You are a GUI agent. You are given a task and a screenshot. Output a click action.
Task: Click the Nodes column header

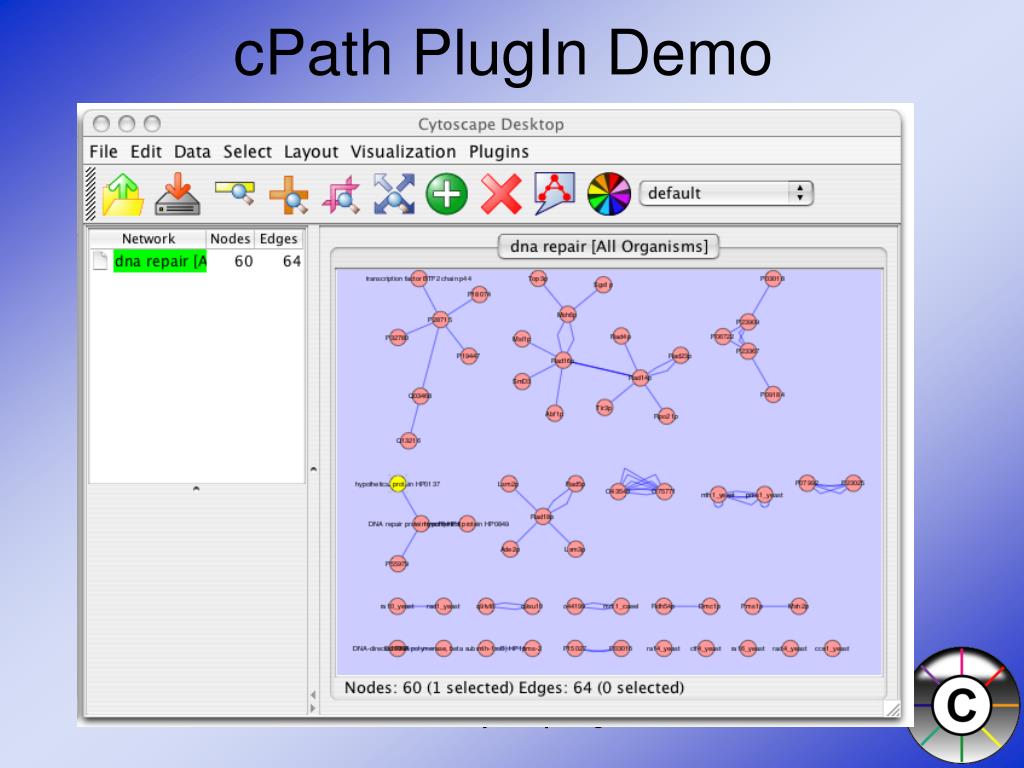(230, 239)
